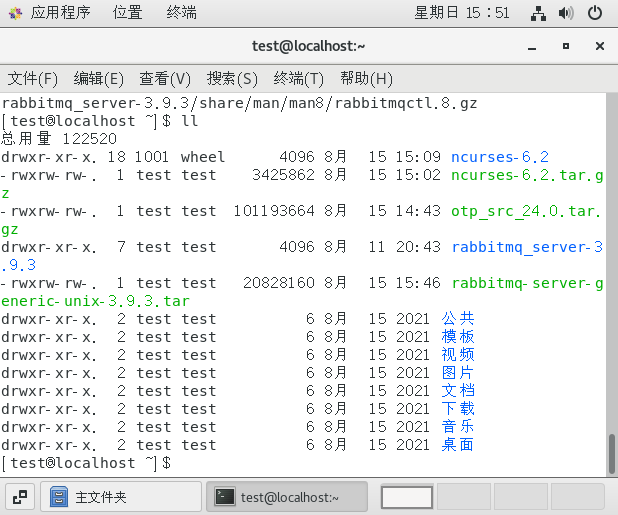Click the 公共 directory name

point(458,318)
